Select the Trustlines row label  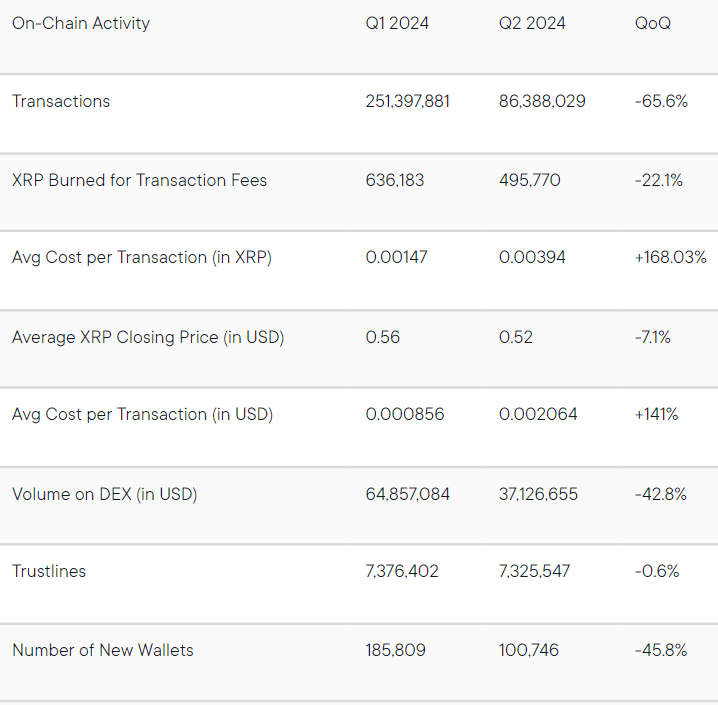tap(49, 571)
